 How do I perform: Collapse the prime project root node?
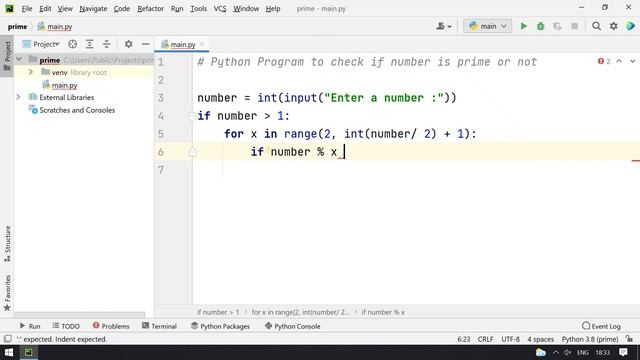pos(19,60)
